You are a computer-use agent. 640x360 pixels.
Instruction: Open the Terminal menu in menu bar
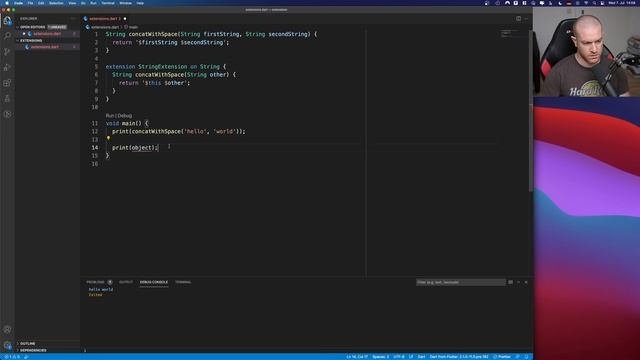coord(108,3)
